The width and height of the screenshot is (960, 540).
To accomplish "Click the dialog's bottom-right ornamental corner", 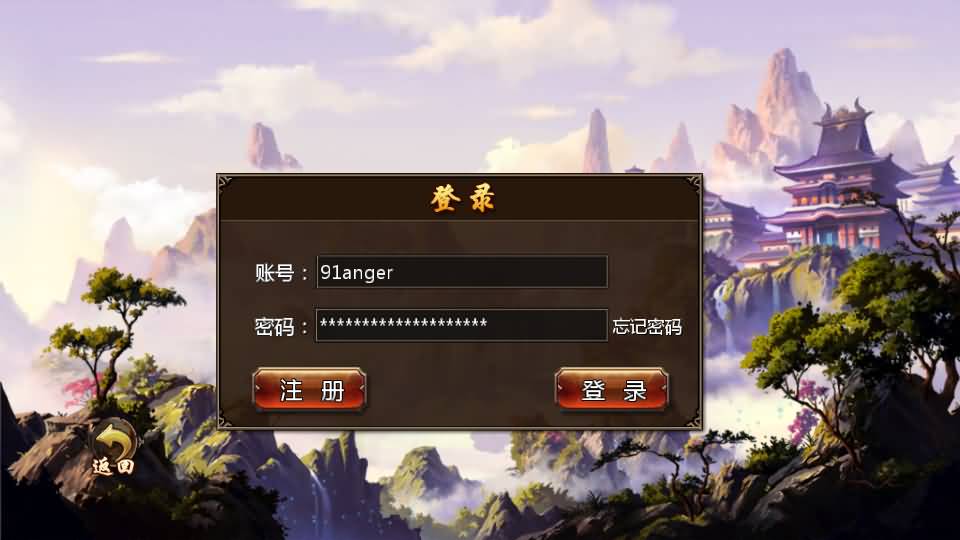I will click(694, 422).
